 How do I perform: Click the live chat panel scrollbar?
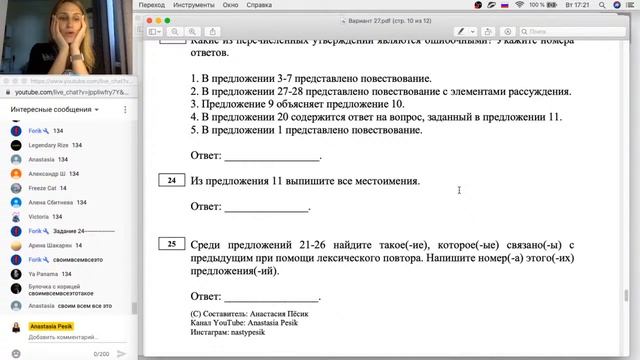(134, 308)
